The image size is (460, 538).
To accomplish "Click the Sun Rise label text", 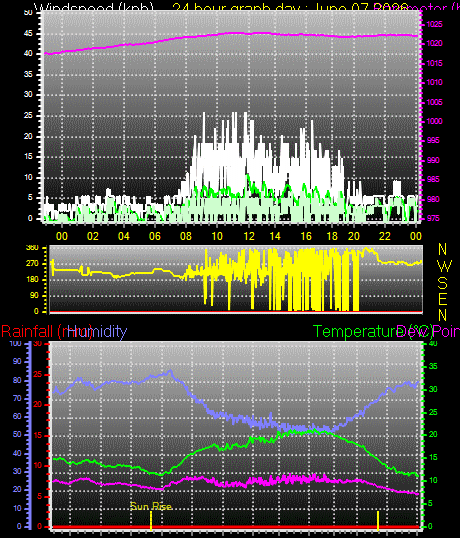I will (151, 506).
